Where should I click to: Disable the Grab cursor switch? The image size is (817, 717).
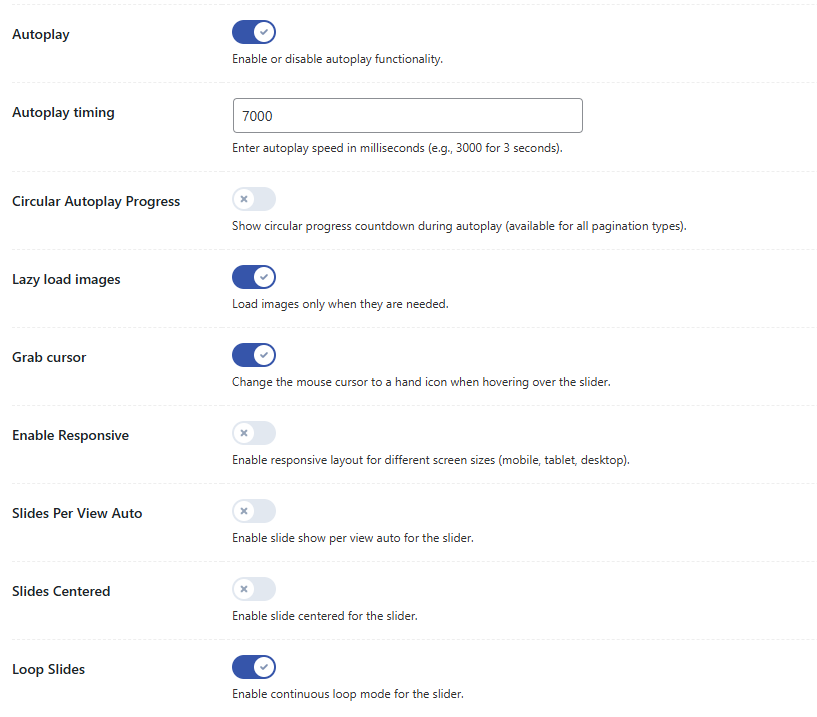click(253, 355)
